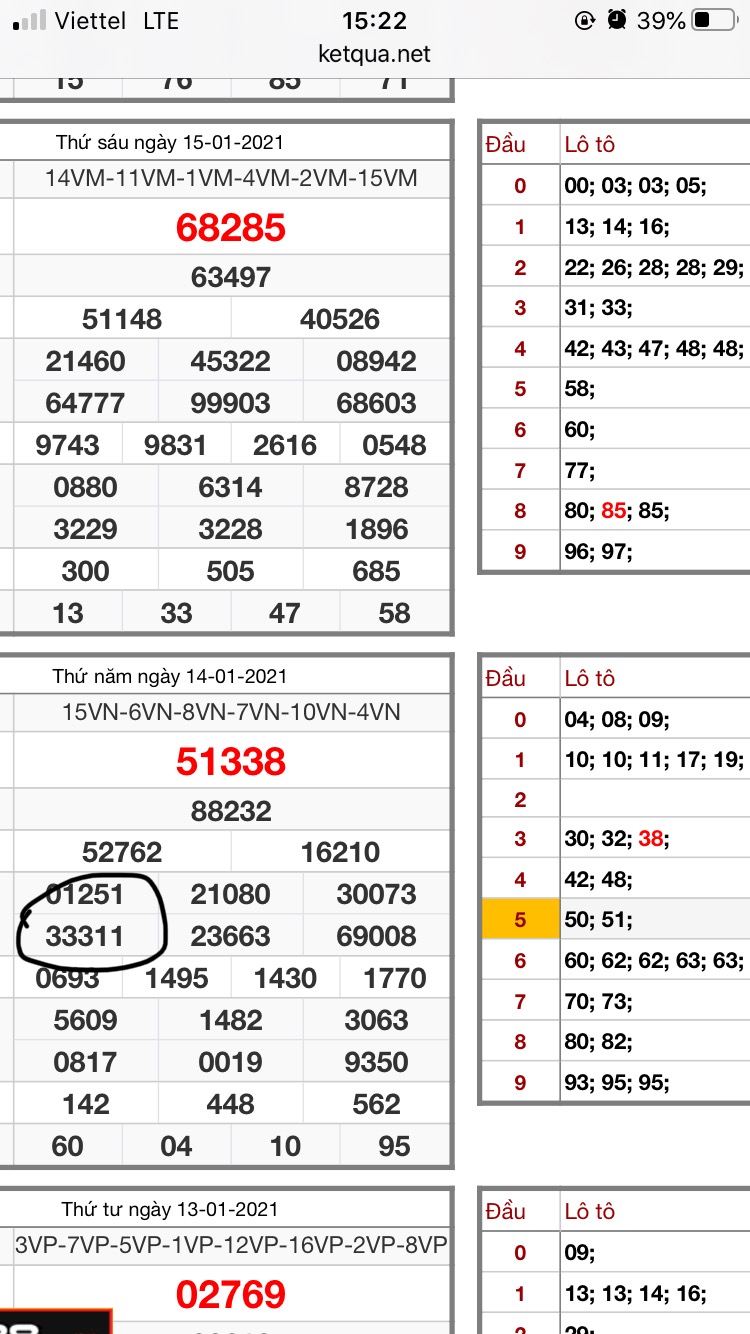Select prize number 99903
This screenshot has height=1334, width=750.
231,403
